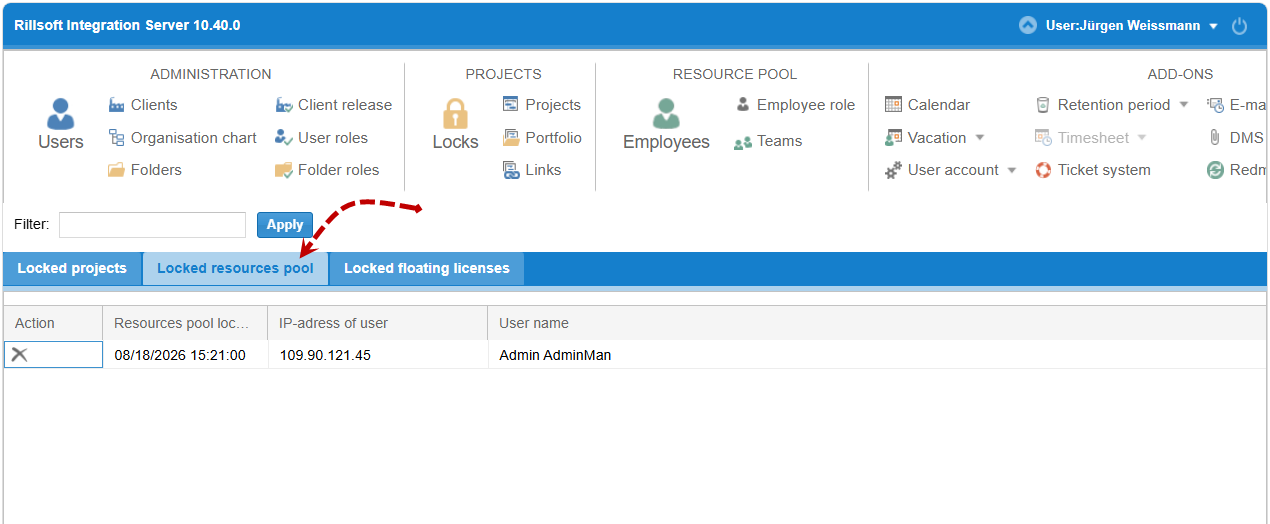Open Employees in Resource Pool
1270x524 pixels.
[666, 124]
